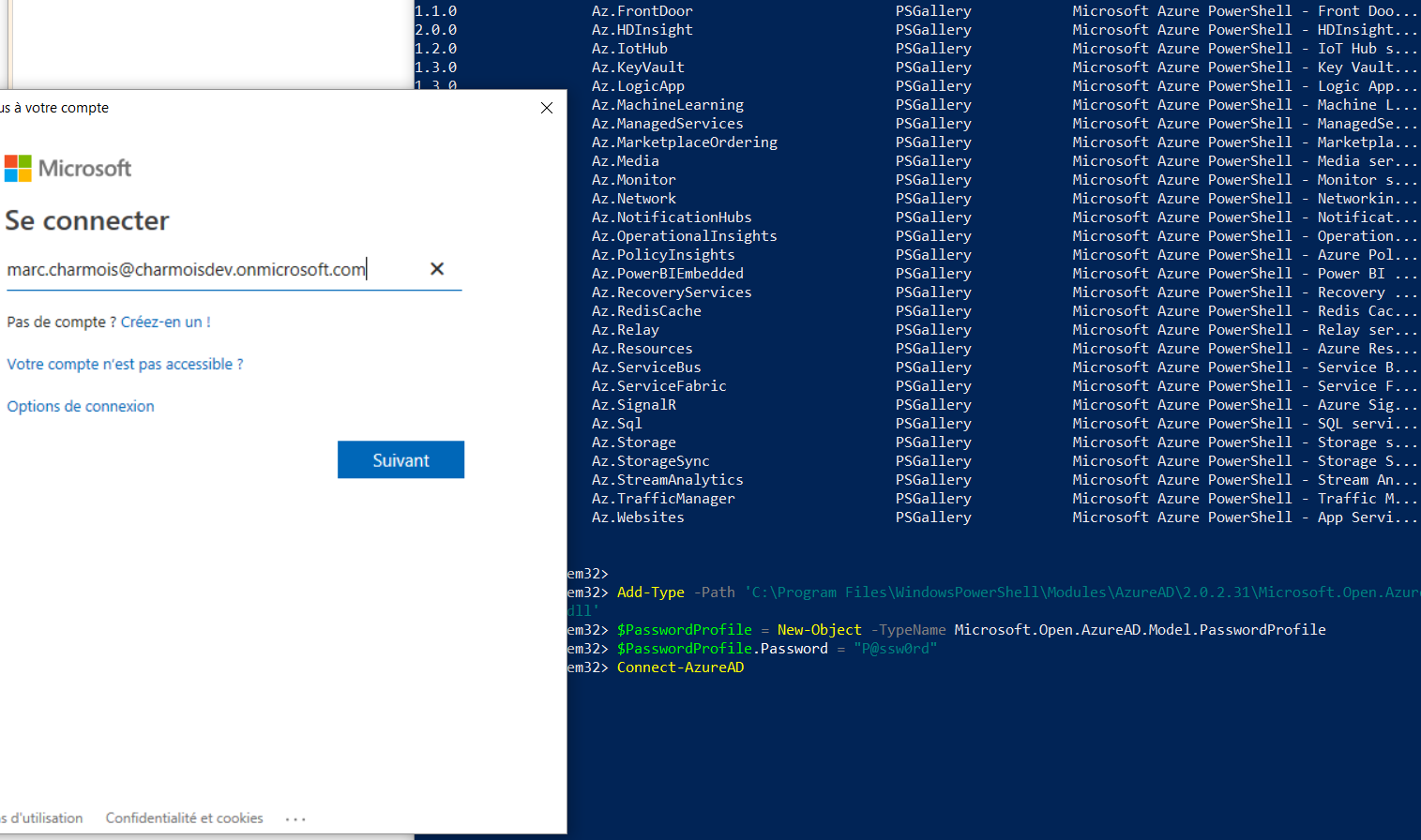
Task: Open the Créez-en un link
Action: tap(165, 321)
